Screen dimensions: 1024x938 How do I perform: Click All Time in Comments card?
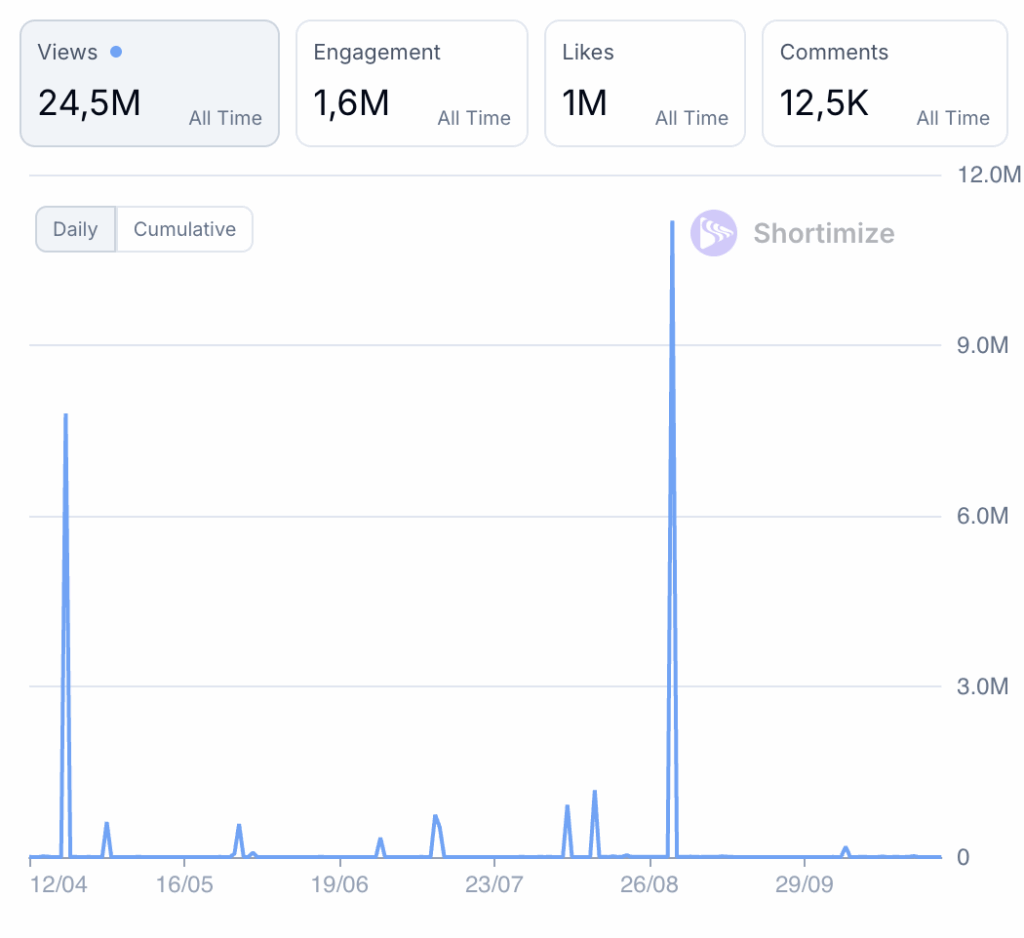click(x=953, y=118)
